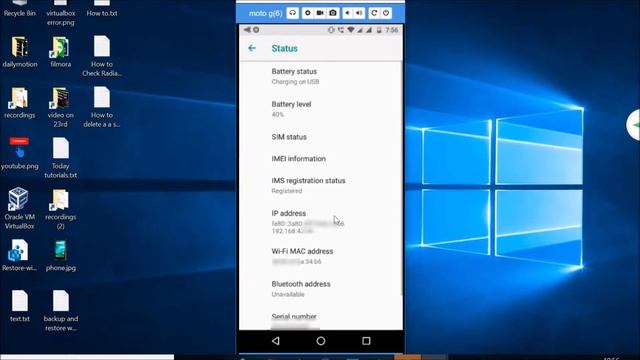This screenshot has height=360, width=640.
Task: Take a screenshot with the camera icon
Action: pos(333,13)
